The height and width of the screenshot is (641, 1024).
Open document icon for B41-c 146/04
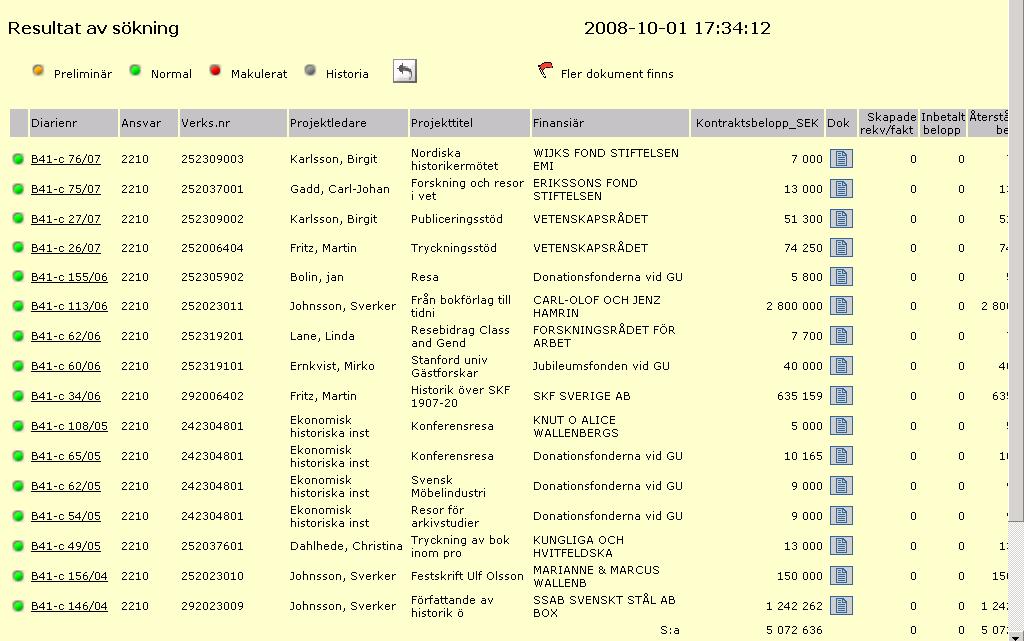click(x=841, y=606)
